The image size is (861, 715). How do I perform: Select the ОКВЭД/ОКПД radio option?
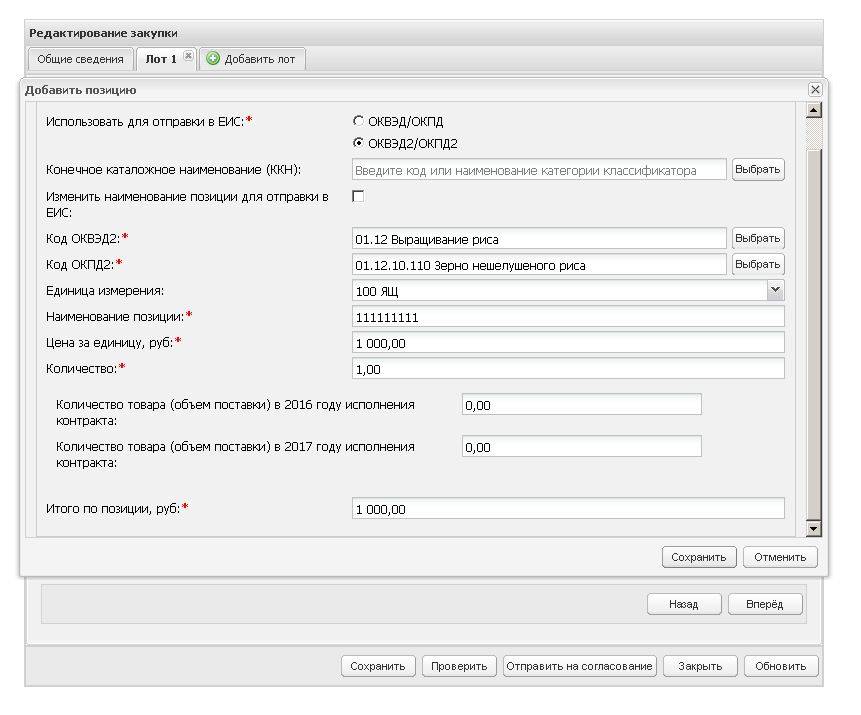click(x=359, y=121)
